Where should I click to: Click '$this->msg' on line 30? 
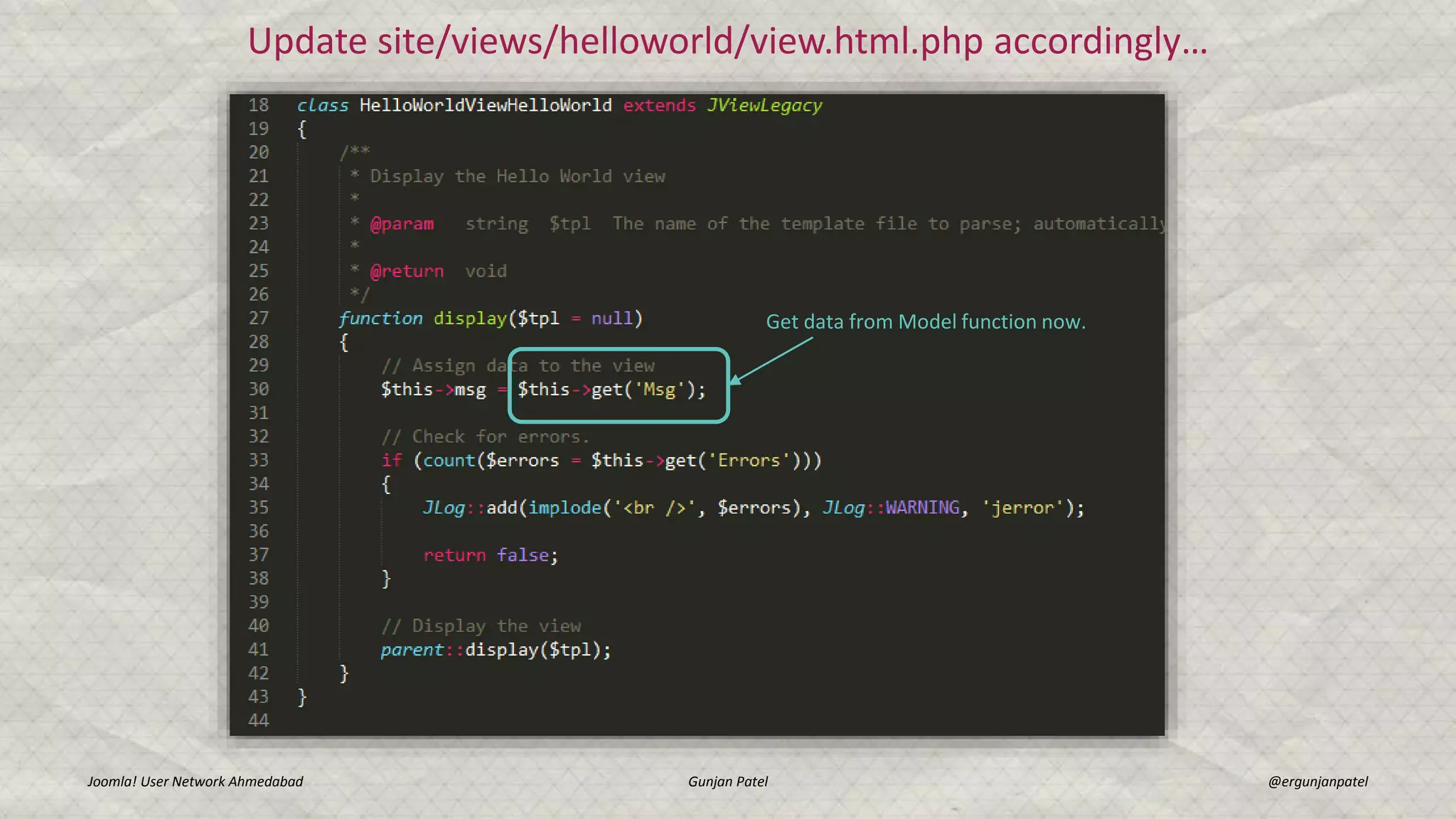coord(434,390)
